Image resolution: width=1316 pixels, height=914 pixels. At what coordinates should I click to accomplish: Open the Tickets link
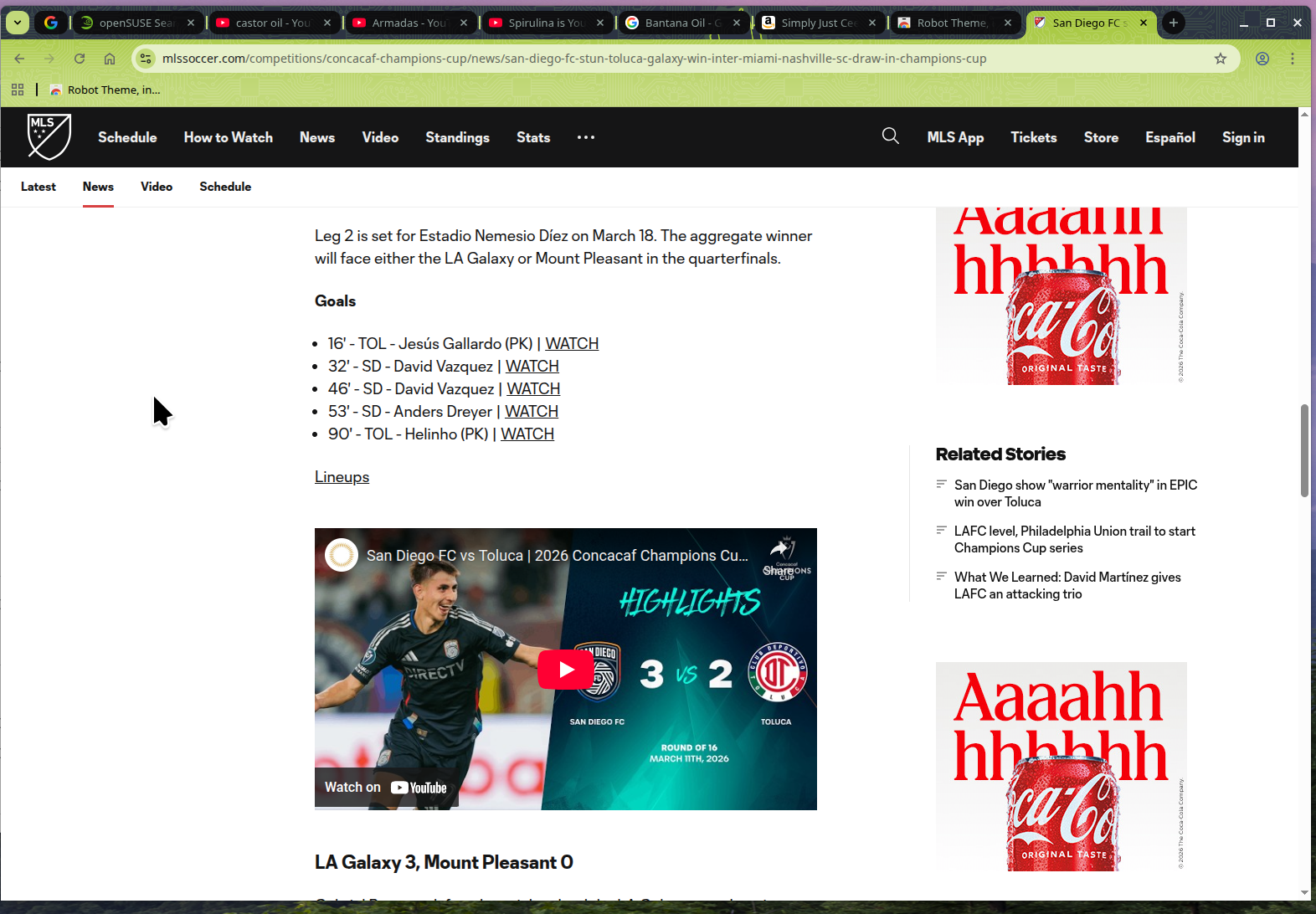pos(1034,137)
